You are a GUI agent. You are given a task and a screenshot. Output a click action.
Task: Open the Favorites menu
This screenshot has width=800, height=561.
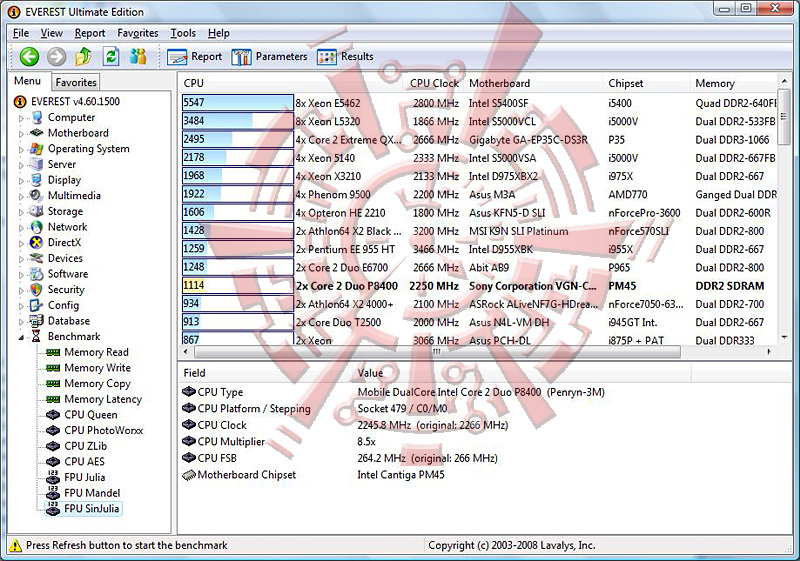(138, 33)
